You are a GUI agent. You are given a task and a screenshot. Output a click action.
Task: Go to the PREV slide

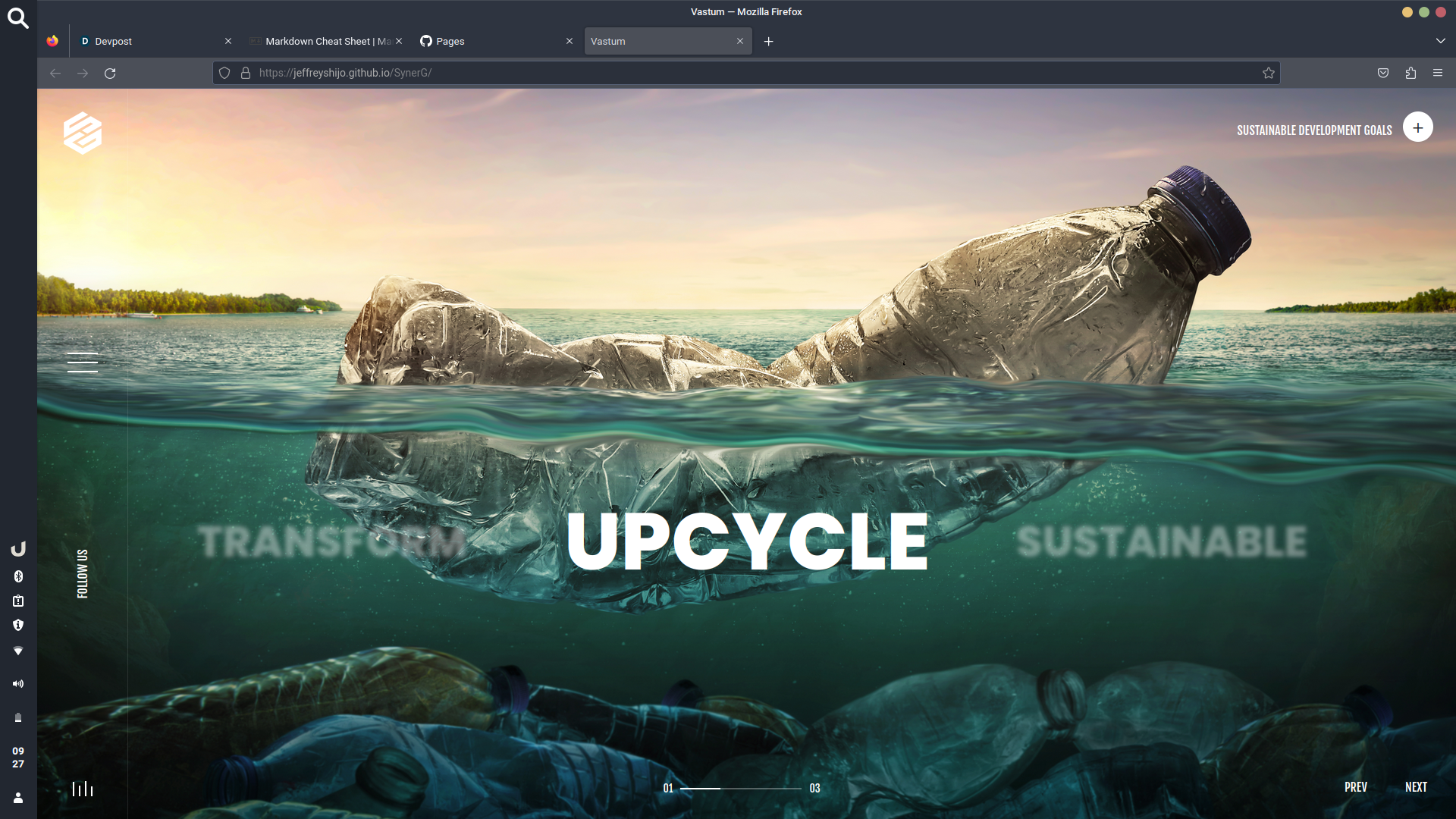click(1356, 787)
